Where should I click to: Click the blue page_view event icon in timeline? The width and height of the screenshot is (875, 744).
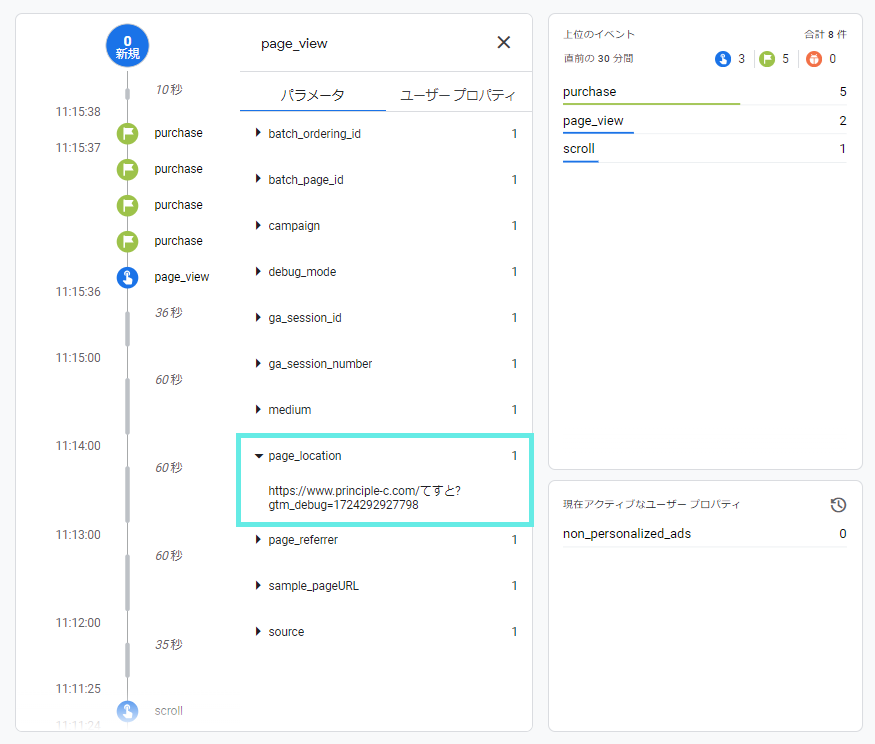click(x=127, y=277)
